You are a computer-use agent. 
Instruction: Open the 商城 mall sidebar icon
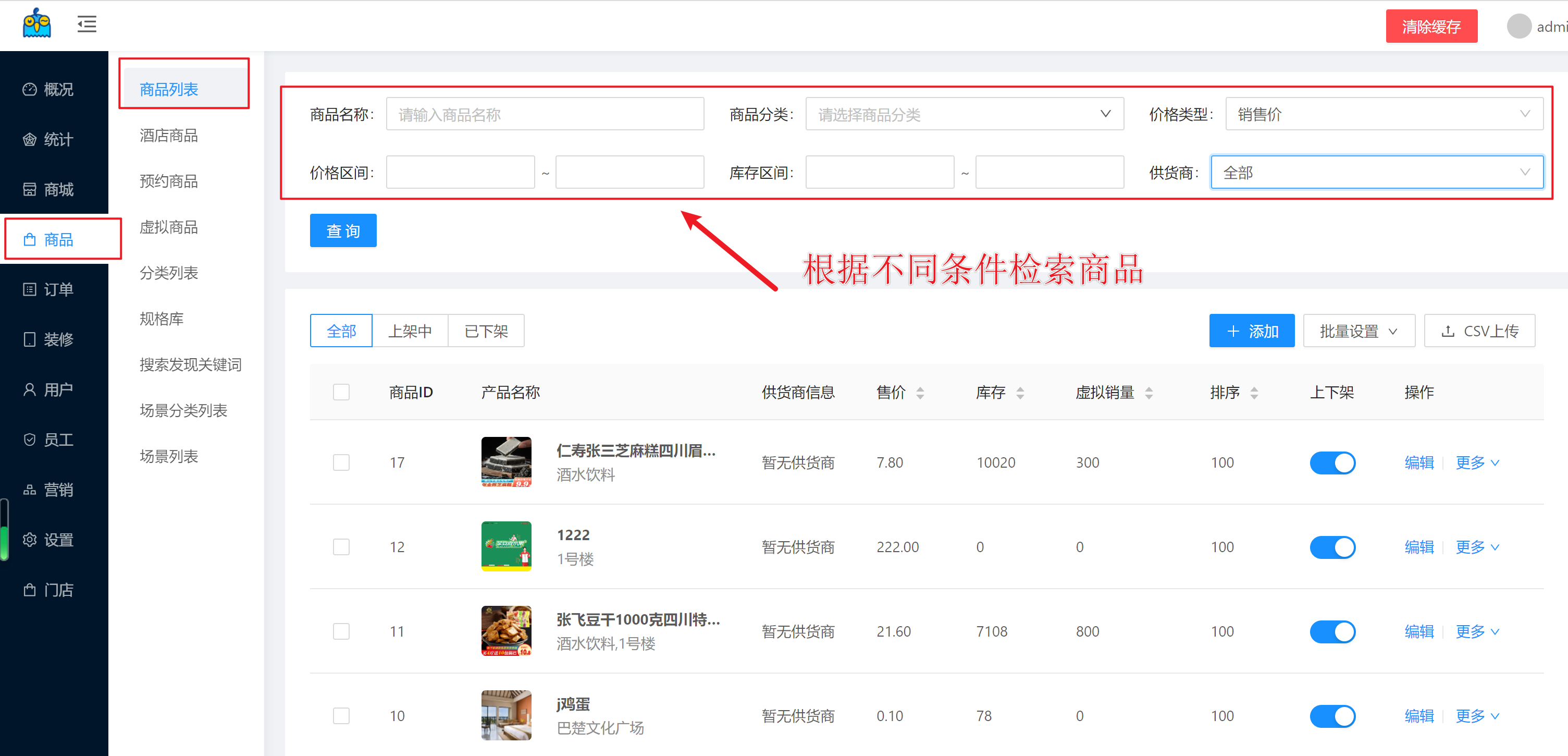[29, 189]
